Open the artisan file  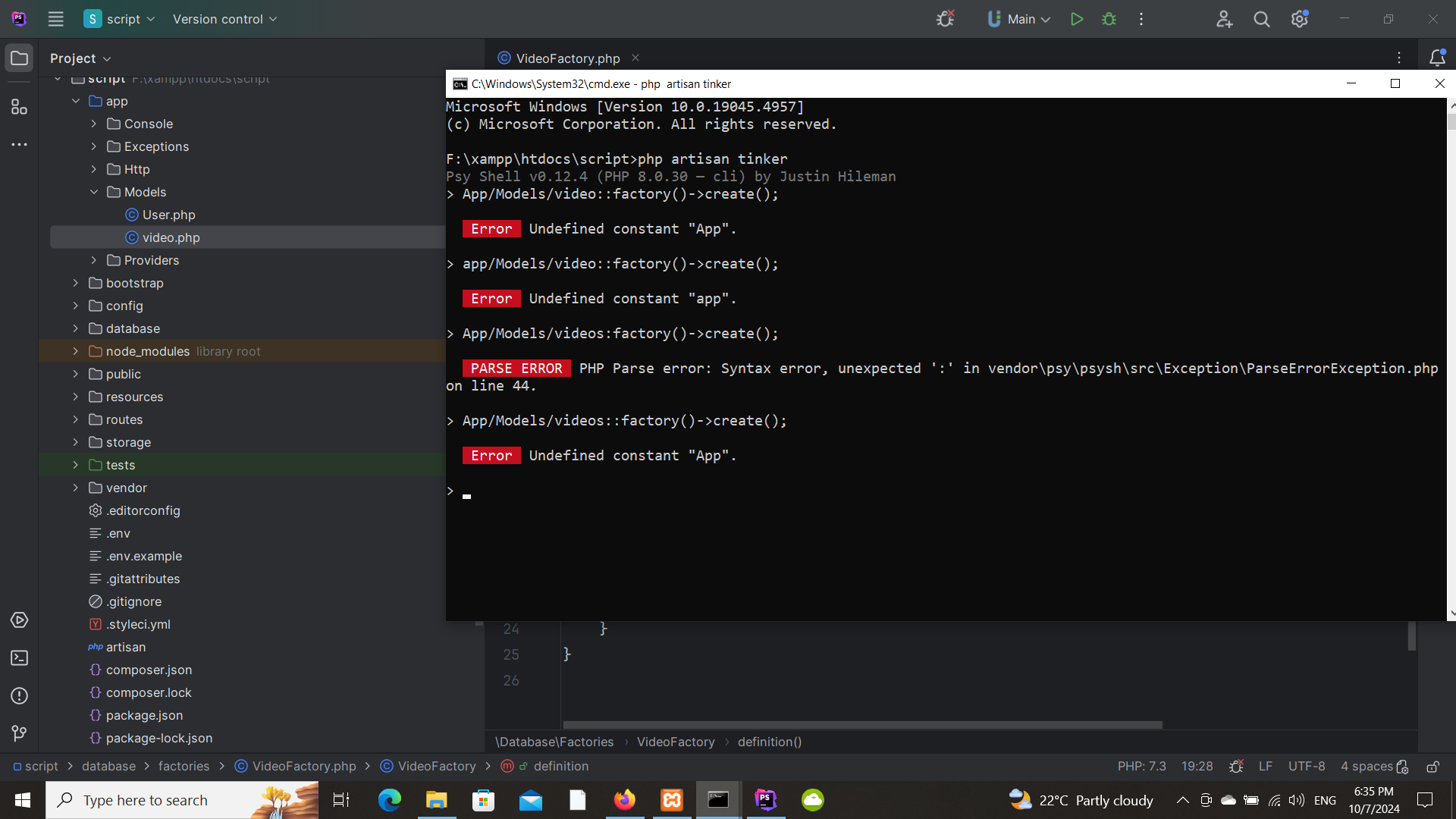125,647
